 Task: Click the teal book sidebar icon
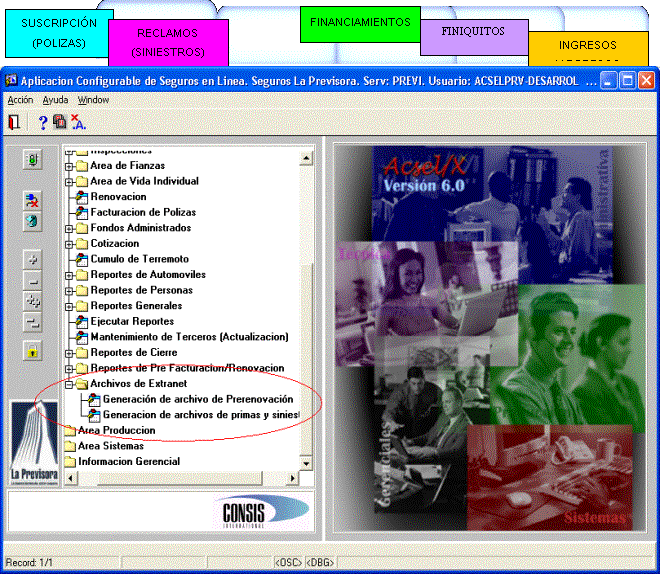point(32,221)
